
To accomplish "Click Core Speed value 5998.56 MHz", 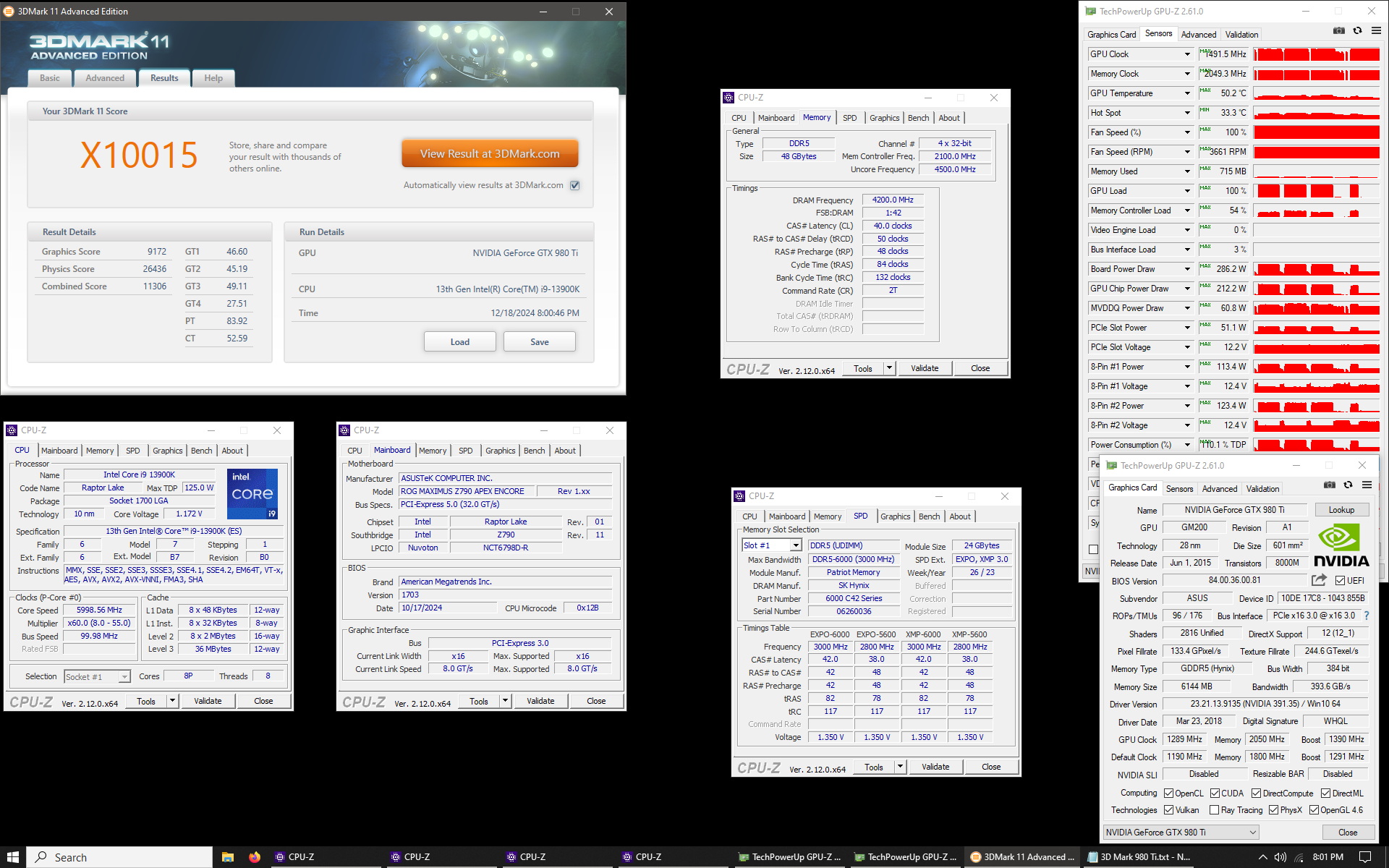I will point(100,610).
